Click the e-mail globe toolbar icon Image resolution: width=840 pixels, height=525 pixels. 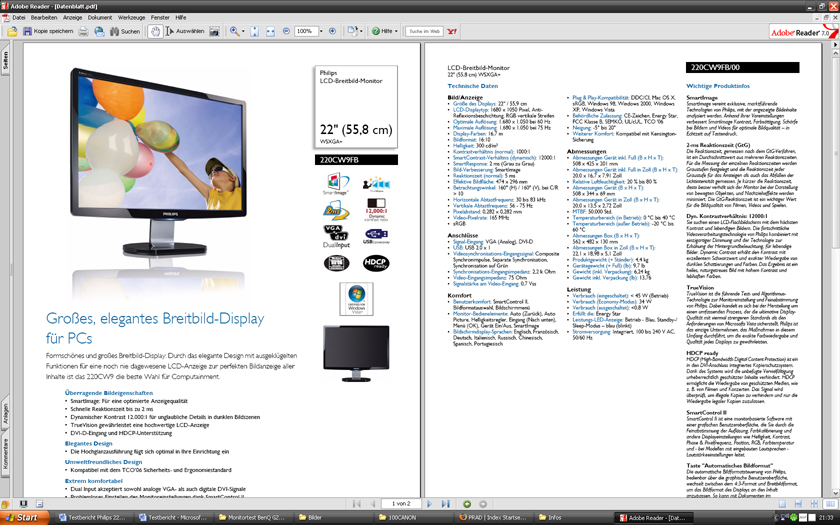coord(99,32)
